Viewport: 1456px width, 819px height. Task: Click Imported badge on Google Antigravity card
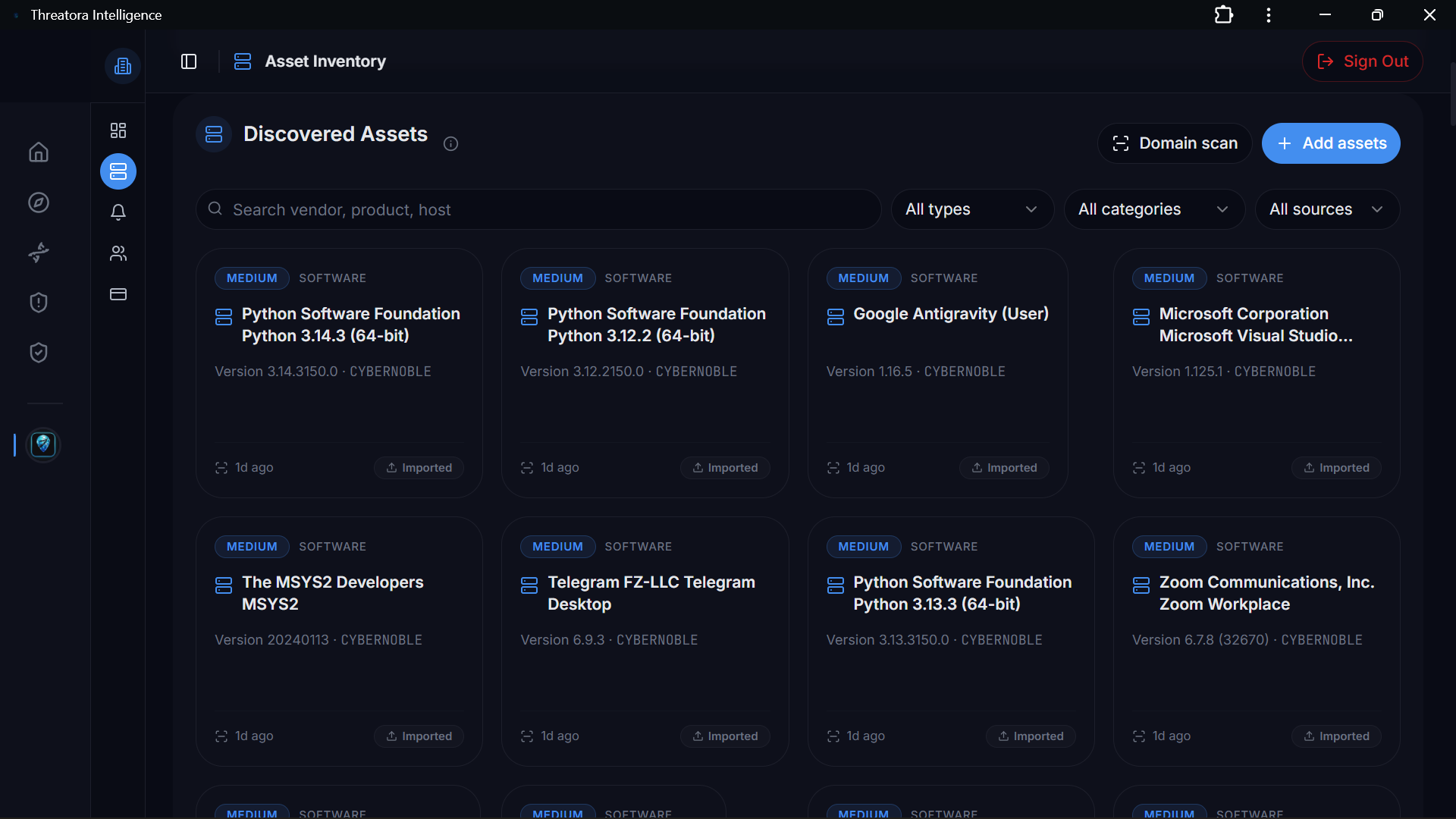tap(1004, 468)
